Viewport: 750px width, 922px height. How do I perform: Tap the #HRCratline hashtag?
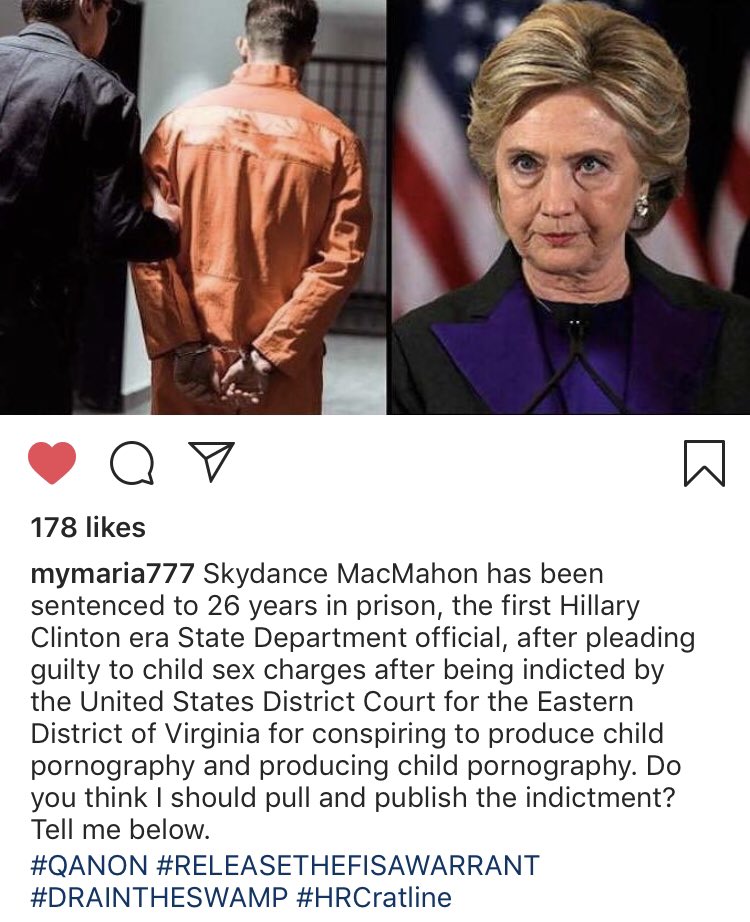coord(375,897)
